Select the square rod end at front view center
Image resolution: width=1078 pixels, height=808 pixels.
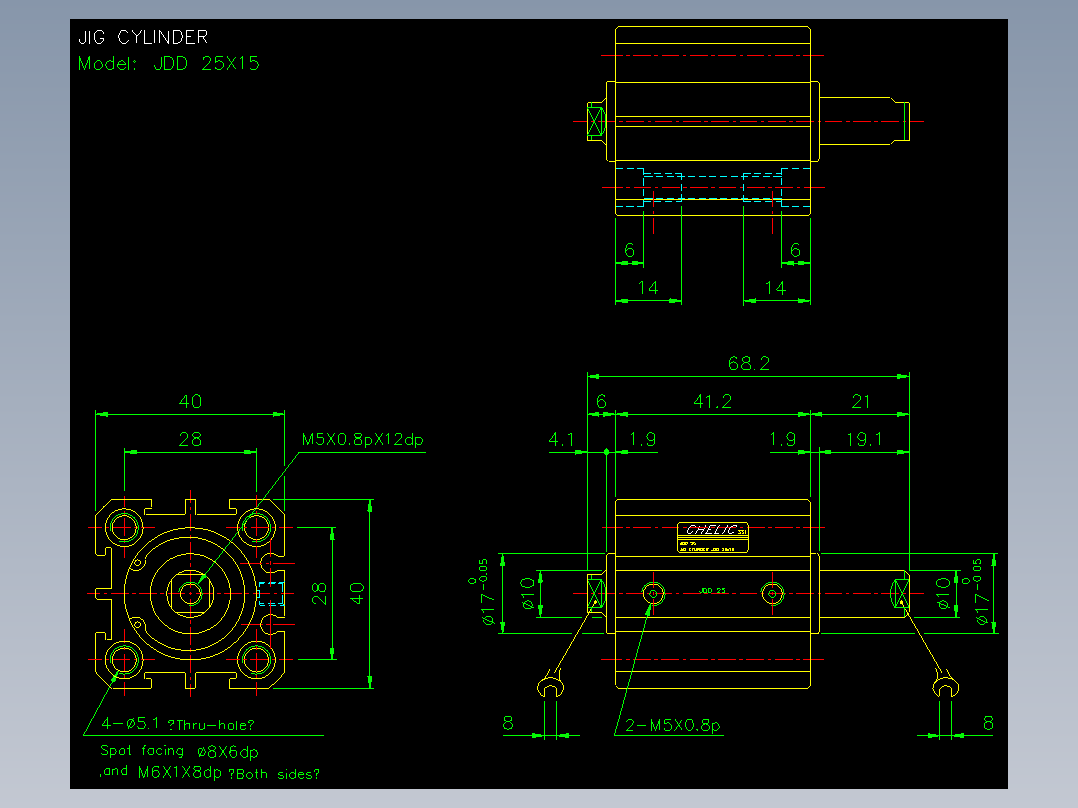point(190,593)
